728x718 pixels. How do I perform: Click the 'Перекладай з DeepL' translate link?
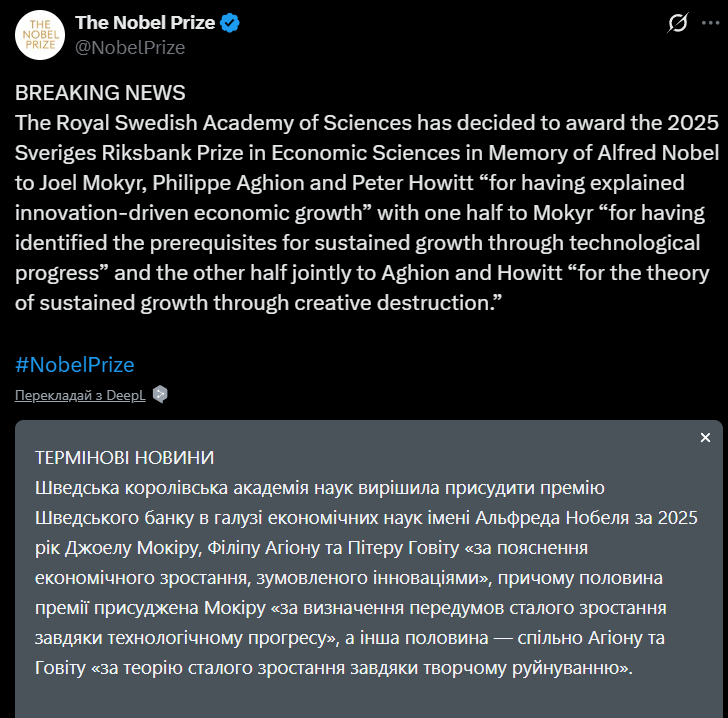coord(80,395)
